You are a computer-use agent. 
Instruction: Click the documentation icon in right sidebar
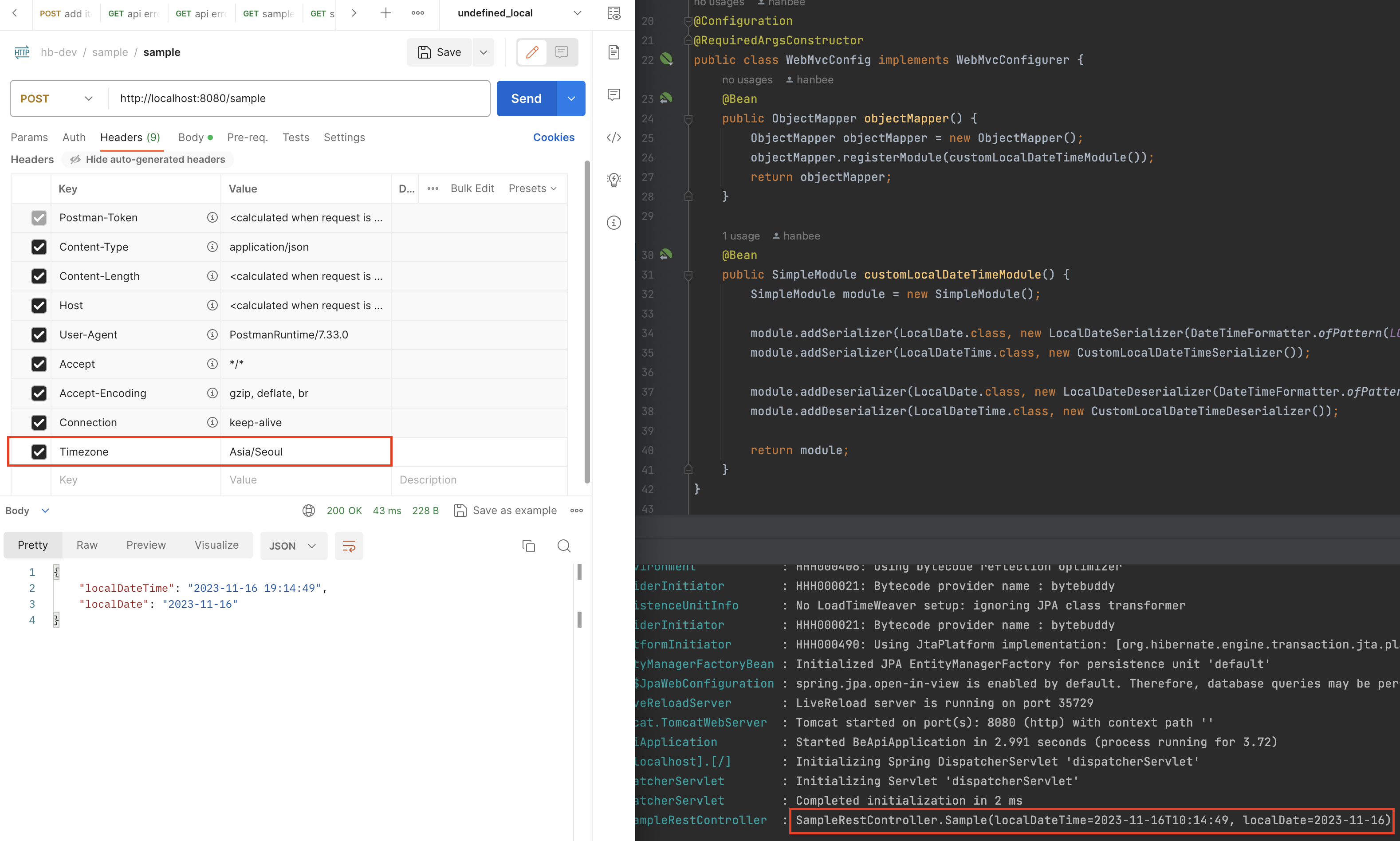point(613,52)
